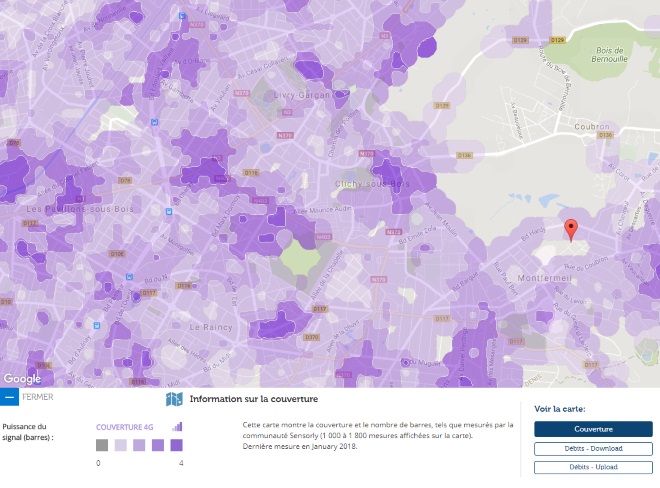Switch to Débits - Download map

593,448
